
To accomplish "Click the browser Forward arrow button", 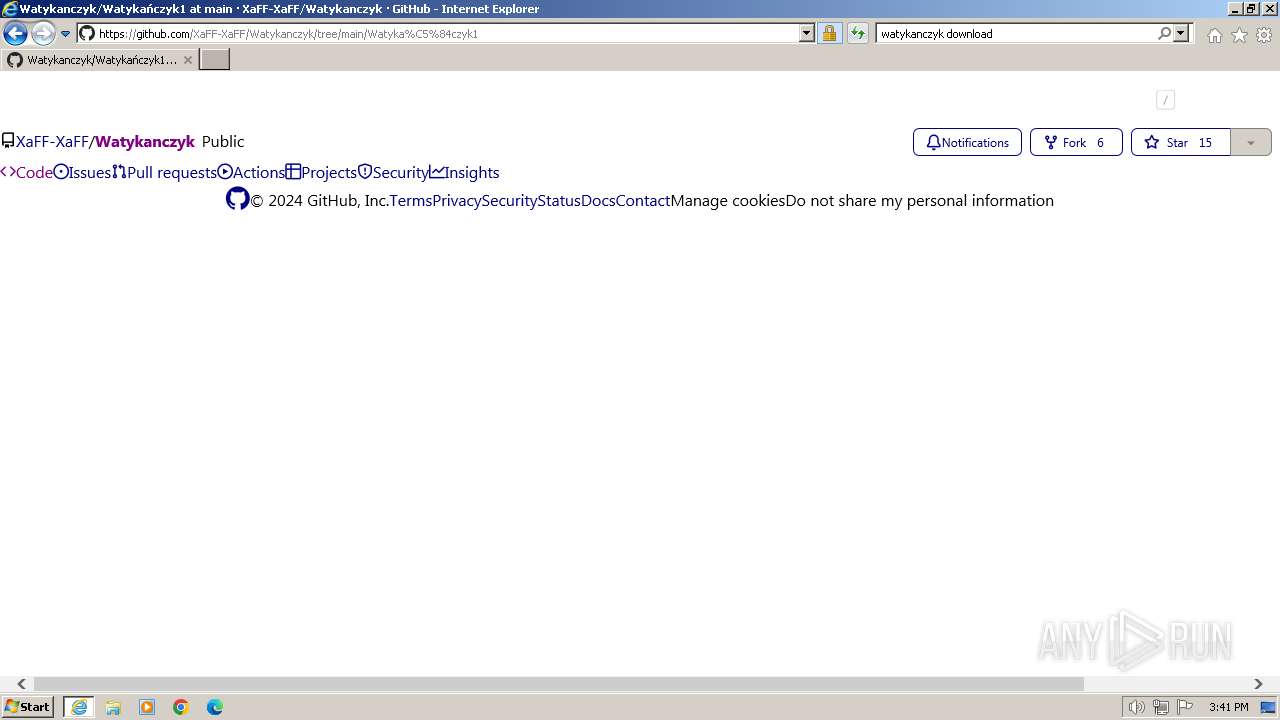I will click(43, 33).
